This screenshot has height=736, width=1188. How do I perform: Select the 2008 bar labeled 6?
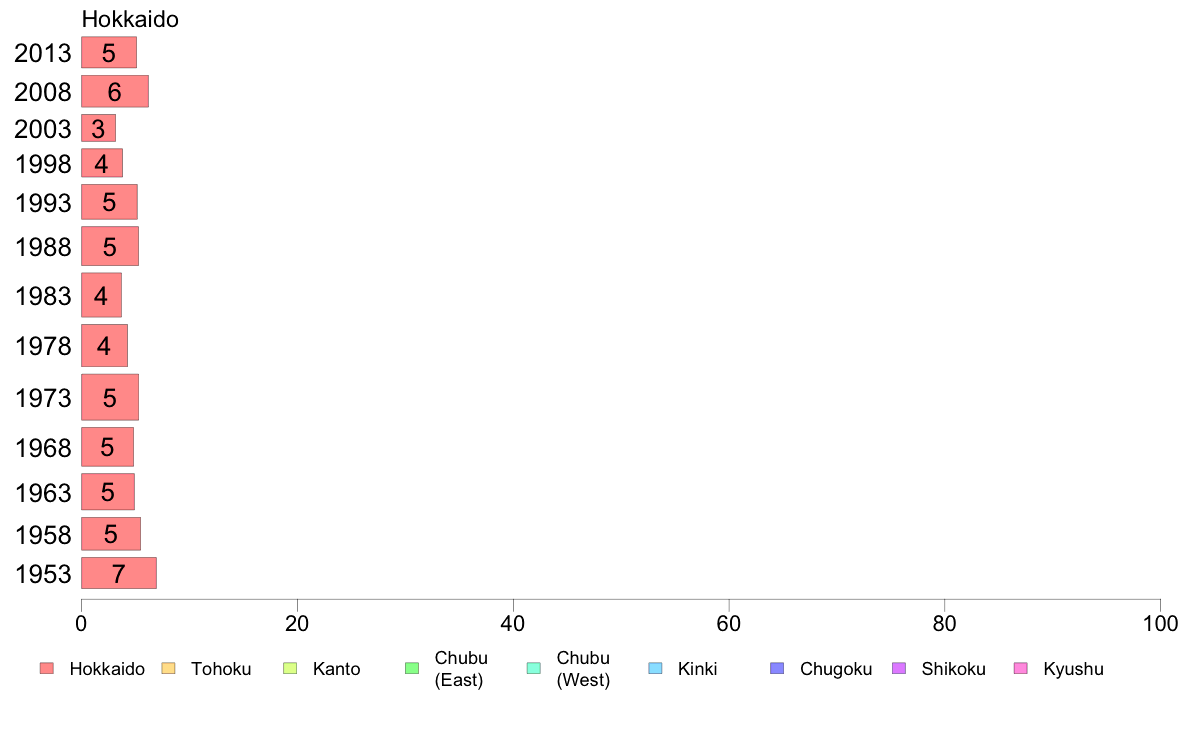pos(115,92)
